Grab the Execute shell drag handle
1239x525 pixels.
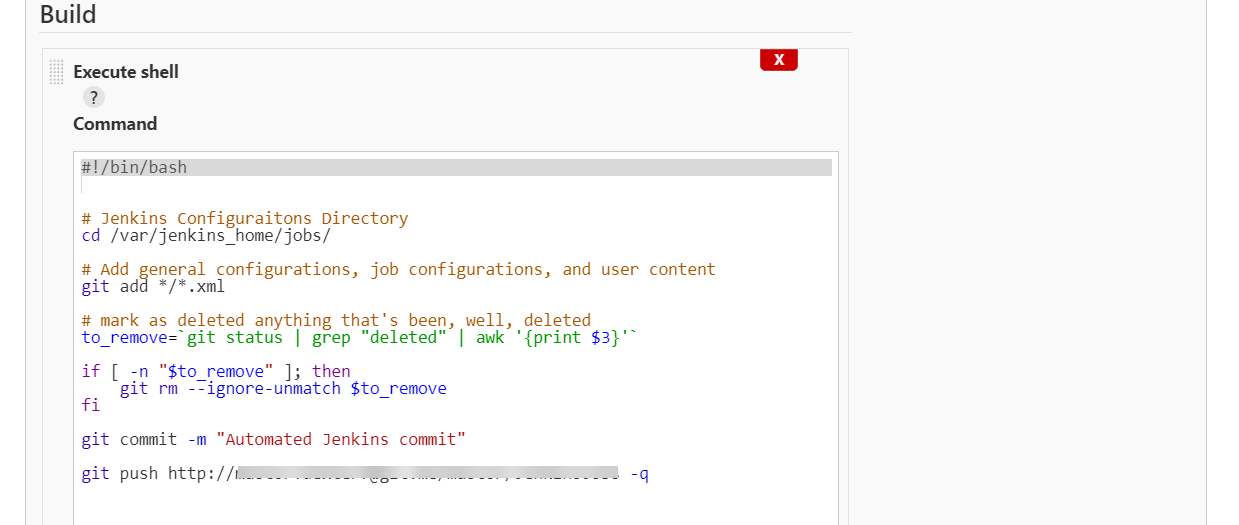[56, 72]
